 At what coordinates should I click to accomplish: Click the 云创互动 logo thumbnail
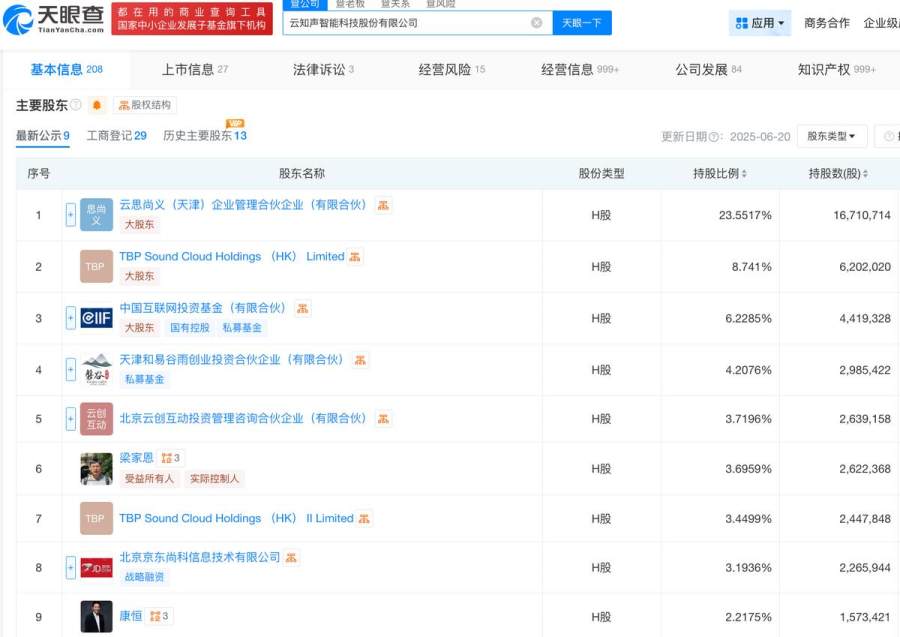pyautogui.click(x=96, y=419)
